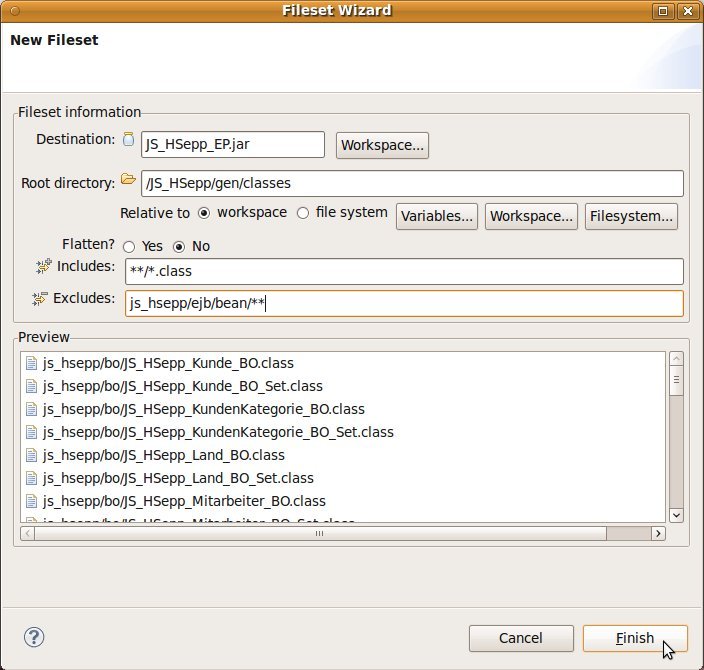Screen dimensions: 704x670
Task: Click the help question mark icon
Action: (34, 637)
